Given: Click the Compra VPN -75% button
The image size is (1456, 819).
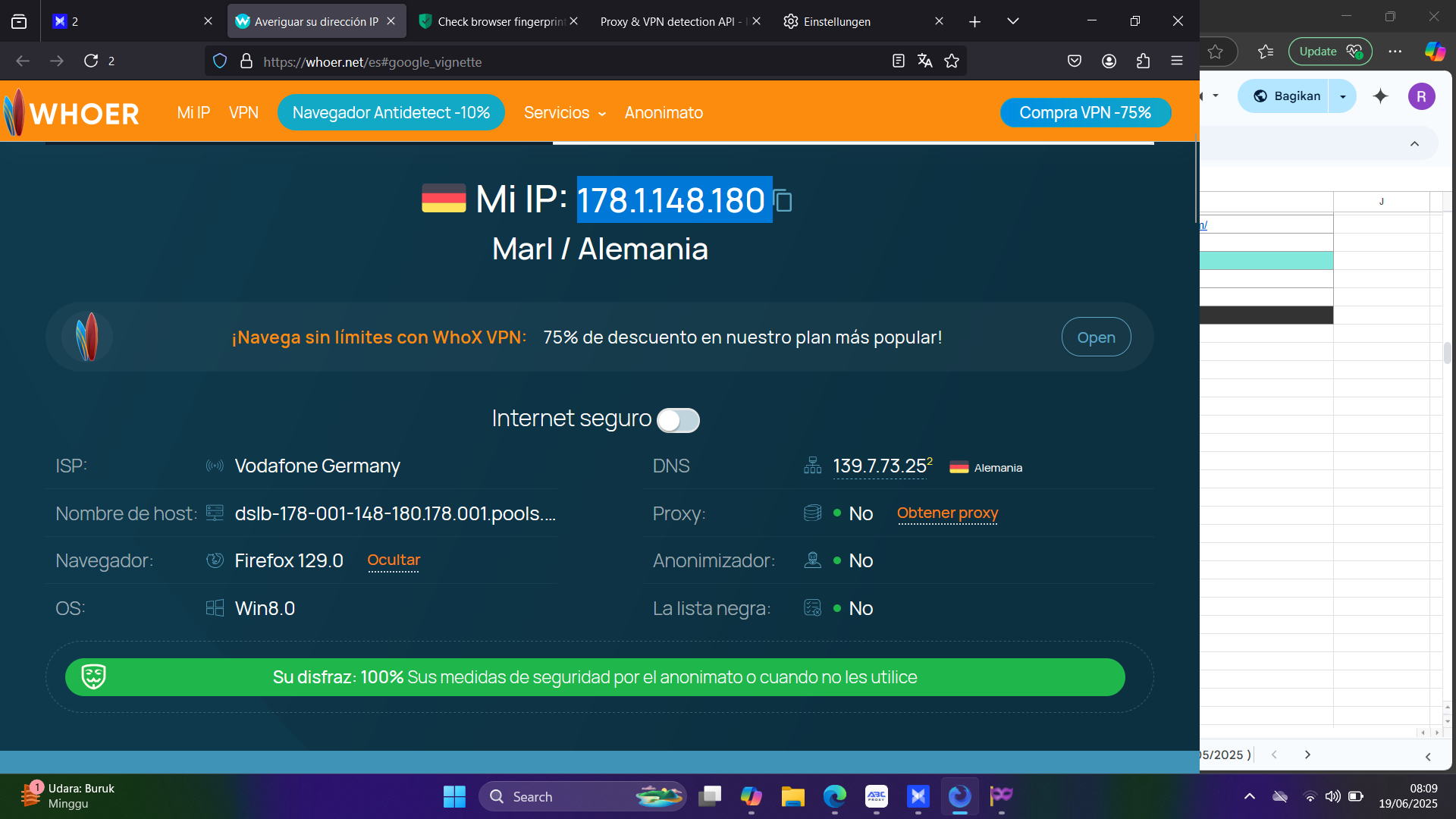Looking at the screenshot, I should coord(1085,113).
